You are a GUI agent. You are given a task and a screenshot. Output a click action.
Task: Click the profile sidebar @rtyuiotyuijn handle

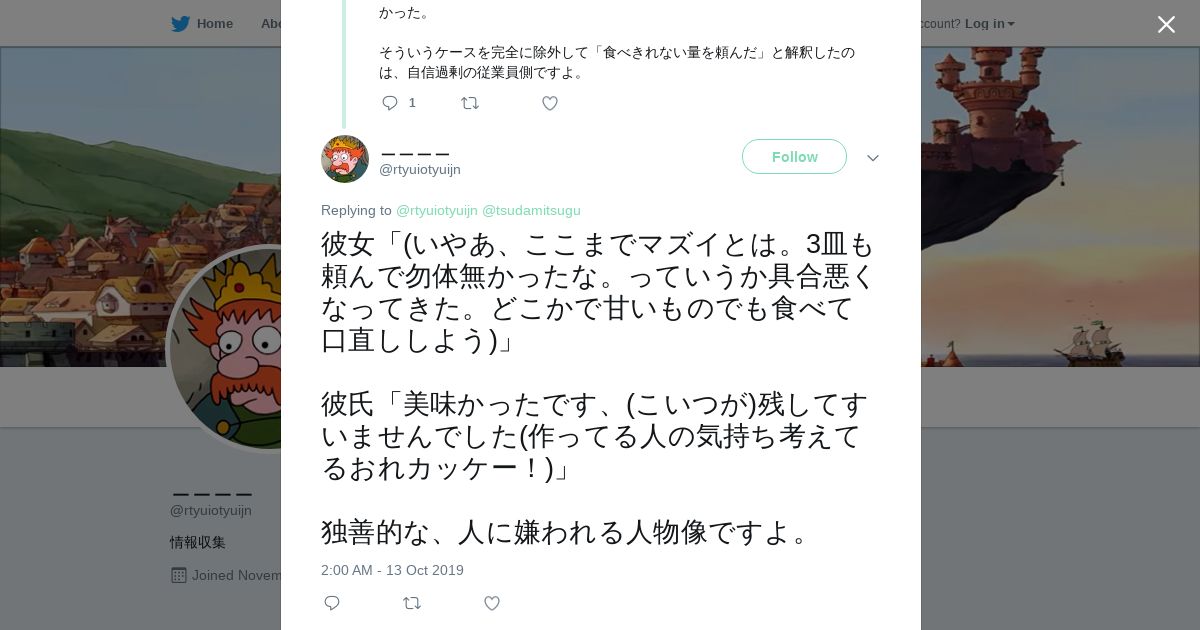[x=211, y=511]
